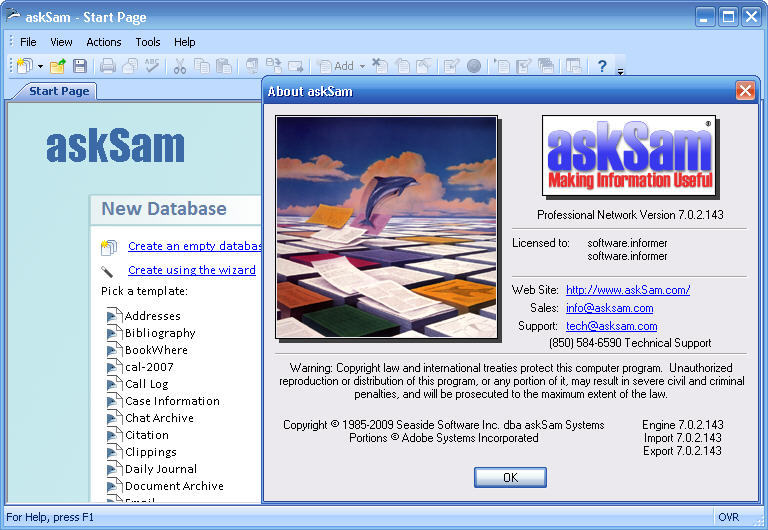
Task: Click Create an empty database link
Action: point(194,246)
